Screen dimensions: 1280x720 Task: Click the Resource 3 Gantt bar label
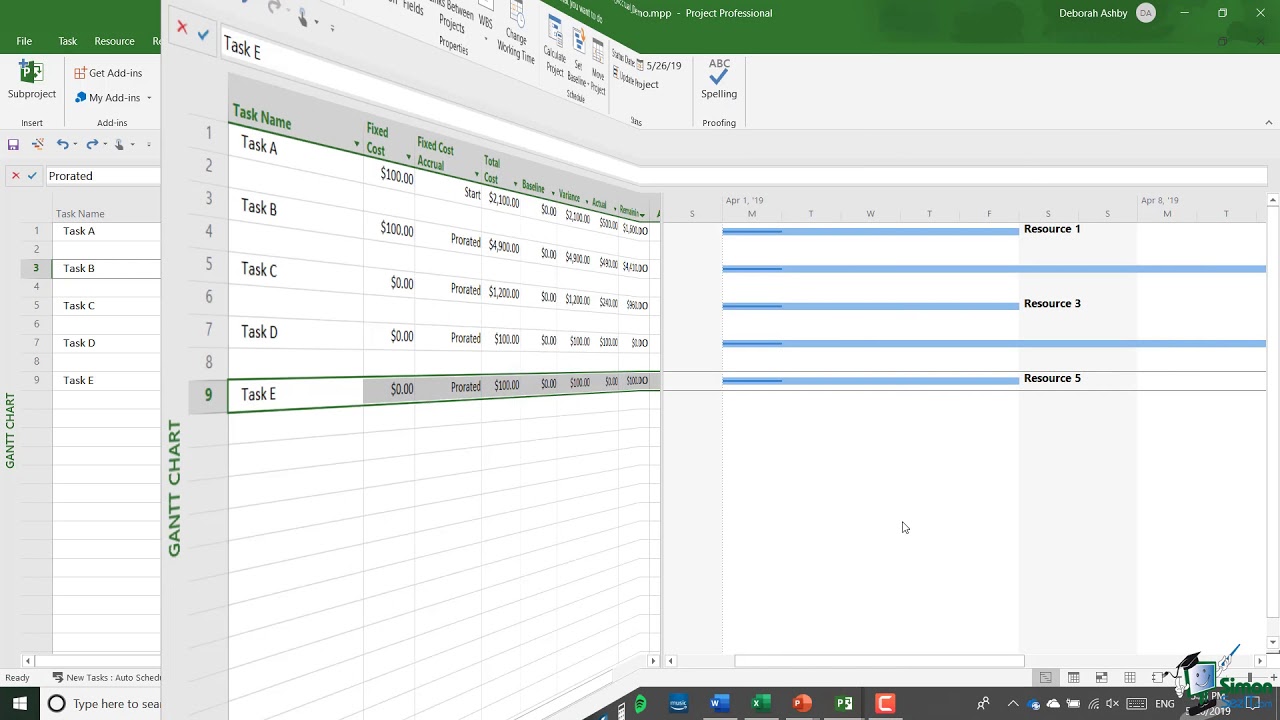(1052, 304)
